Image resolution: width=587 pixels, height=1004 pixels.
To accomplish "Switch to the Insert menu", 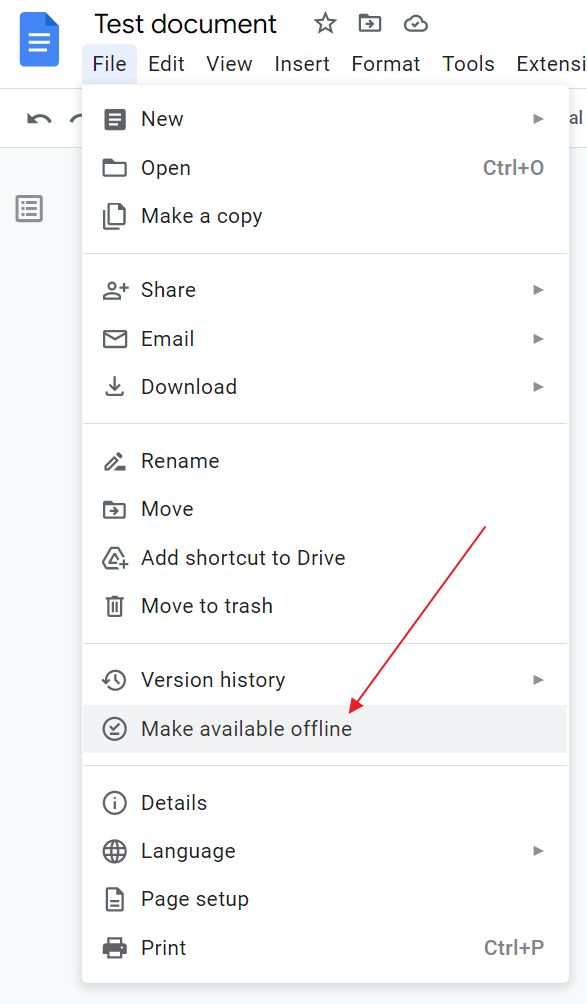I will pyautogui.click(x=302, y=63).
